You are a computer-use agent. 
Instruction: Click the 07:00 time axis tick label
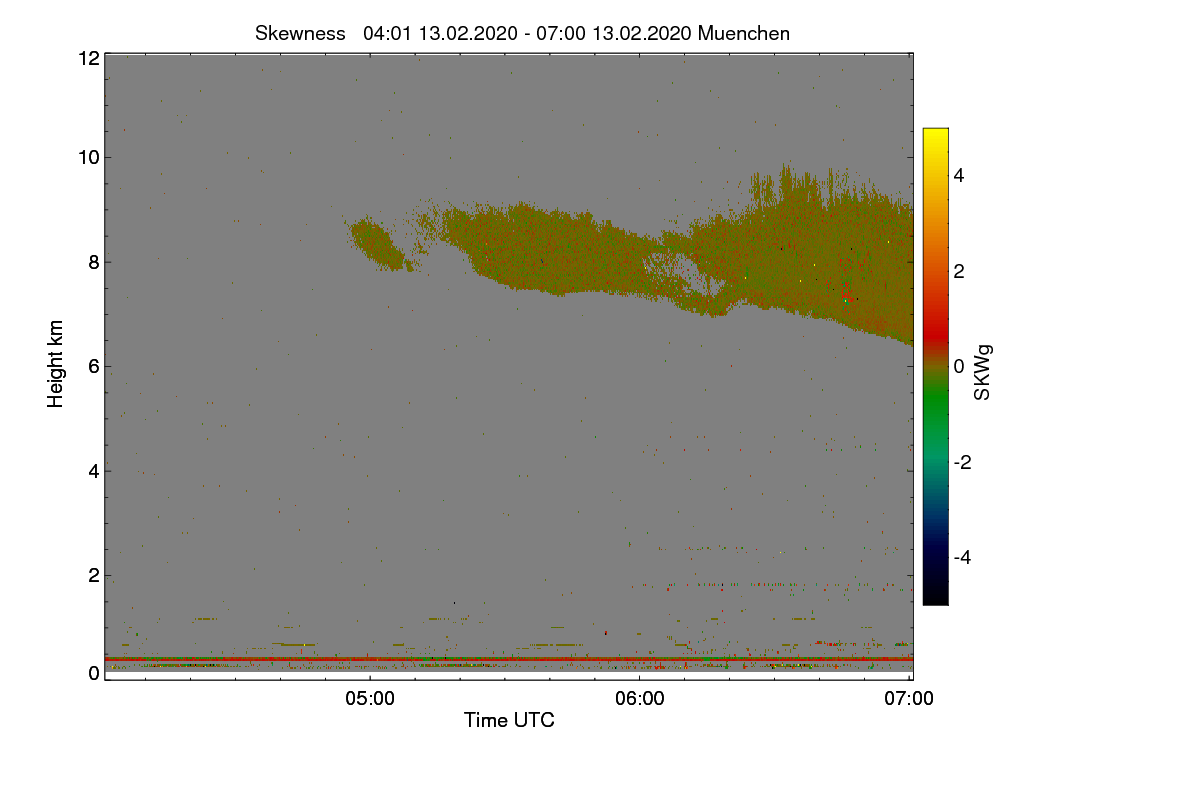(909, 699)
